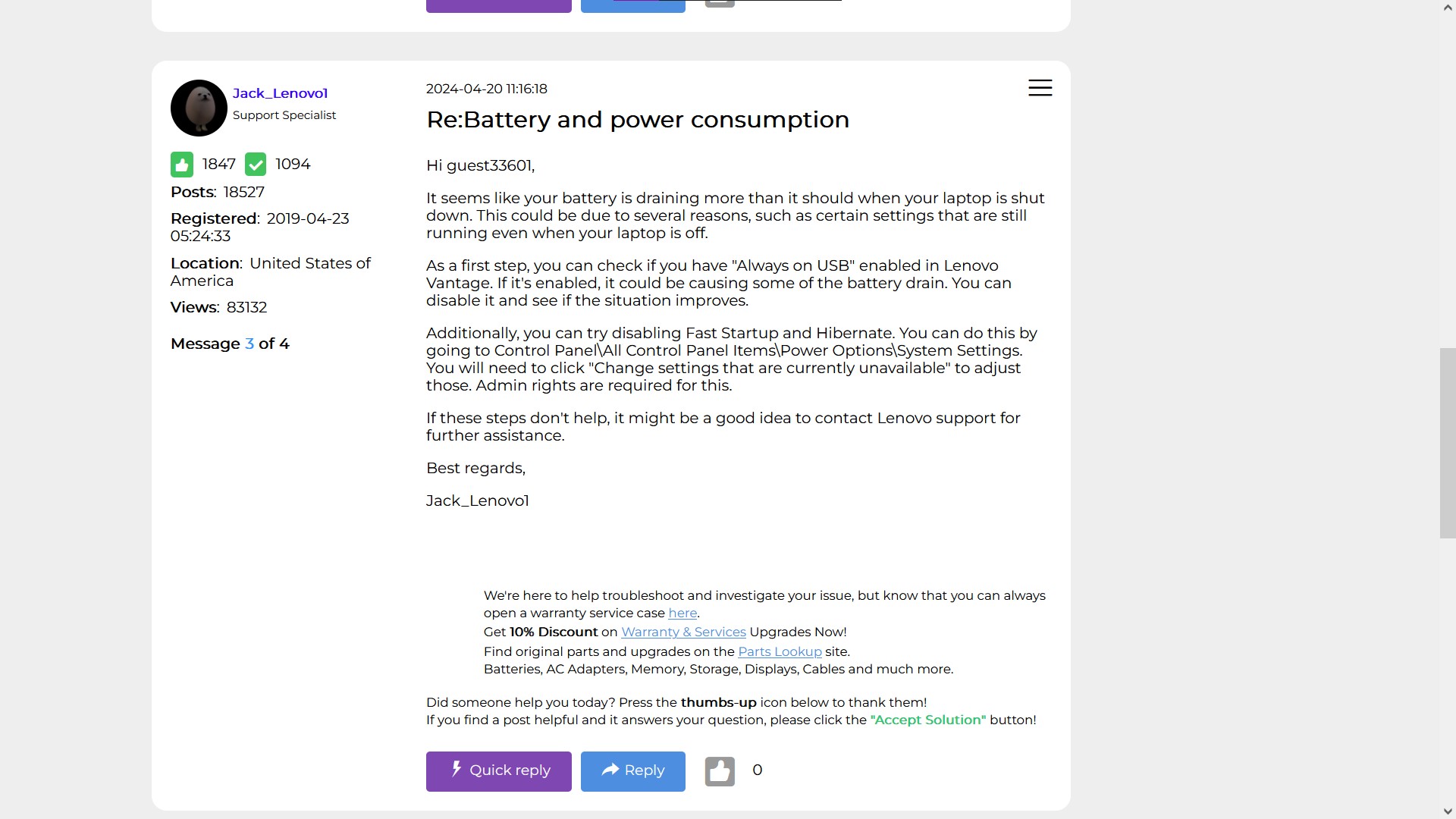Give a thumbs-up below the post
Image resolution: width=1456 pixels, height=819 pixels.
tap(719, 770)
